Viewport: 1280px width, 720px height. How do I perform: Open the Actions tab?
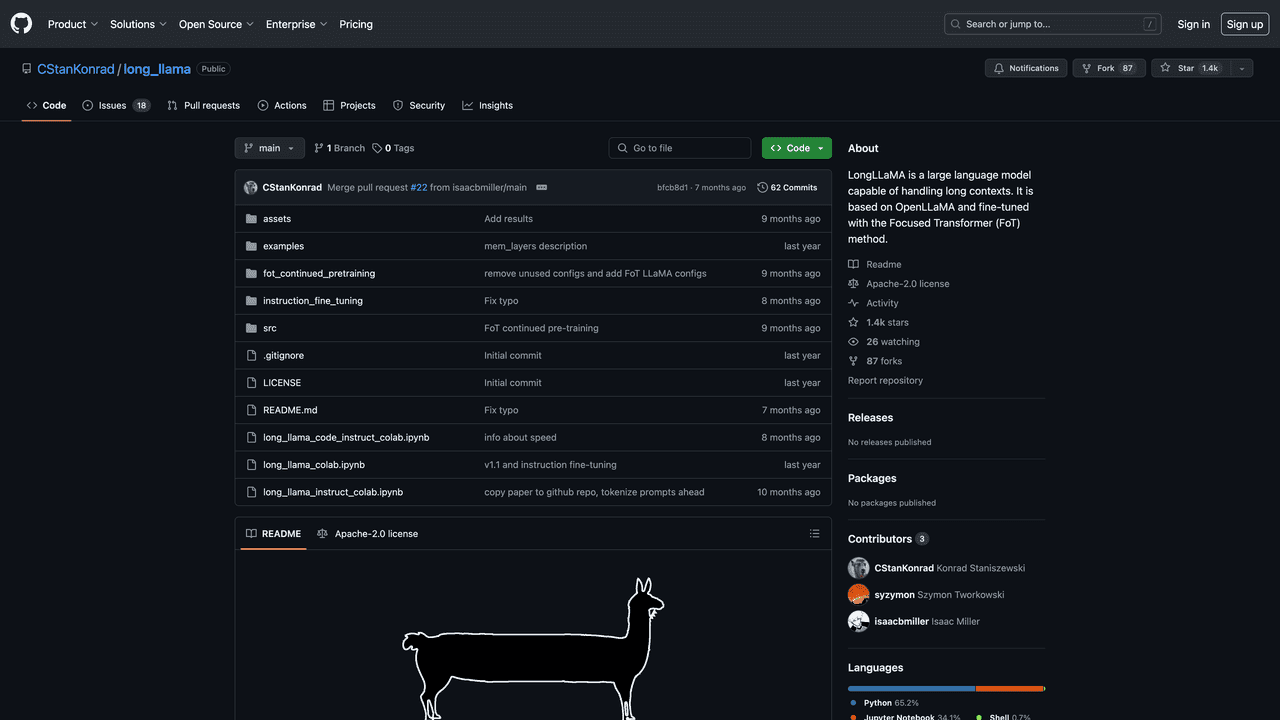click(282, 105)
